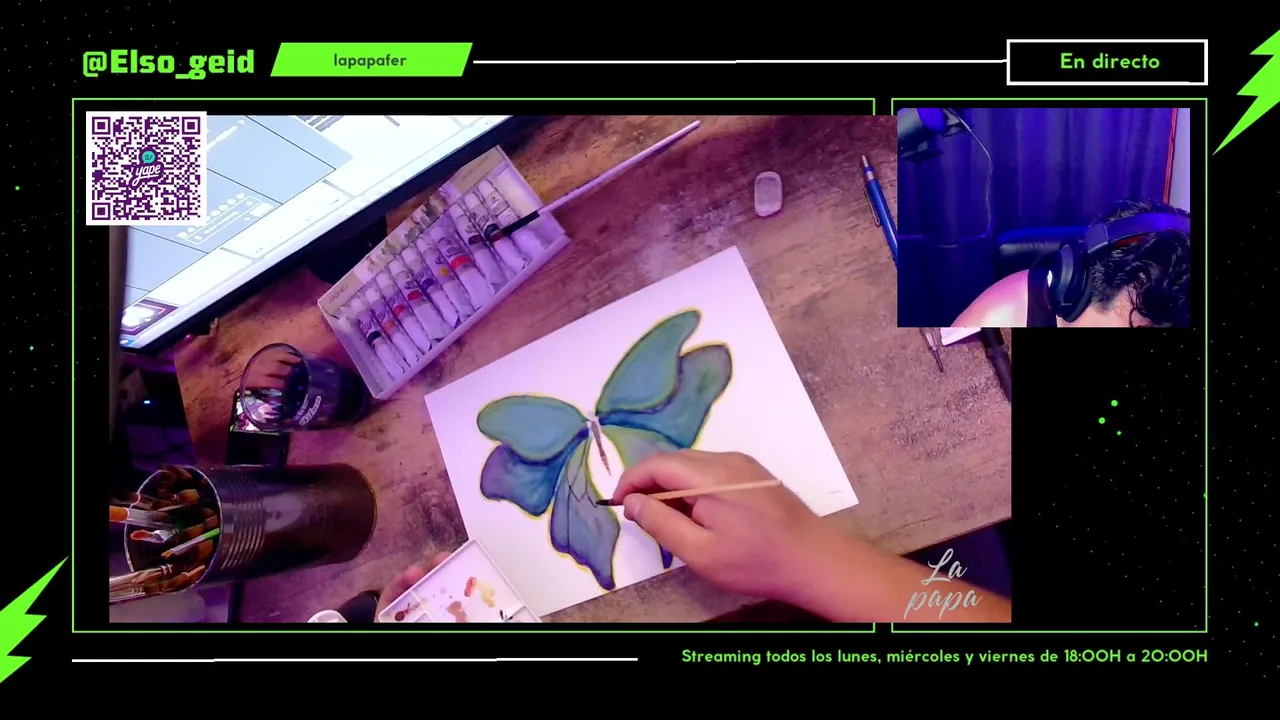This screenshot has height=720, width=1280.
Task: Click the streaming schedule text at bottom
Action: (944, 657)
